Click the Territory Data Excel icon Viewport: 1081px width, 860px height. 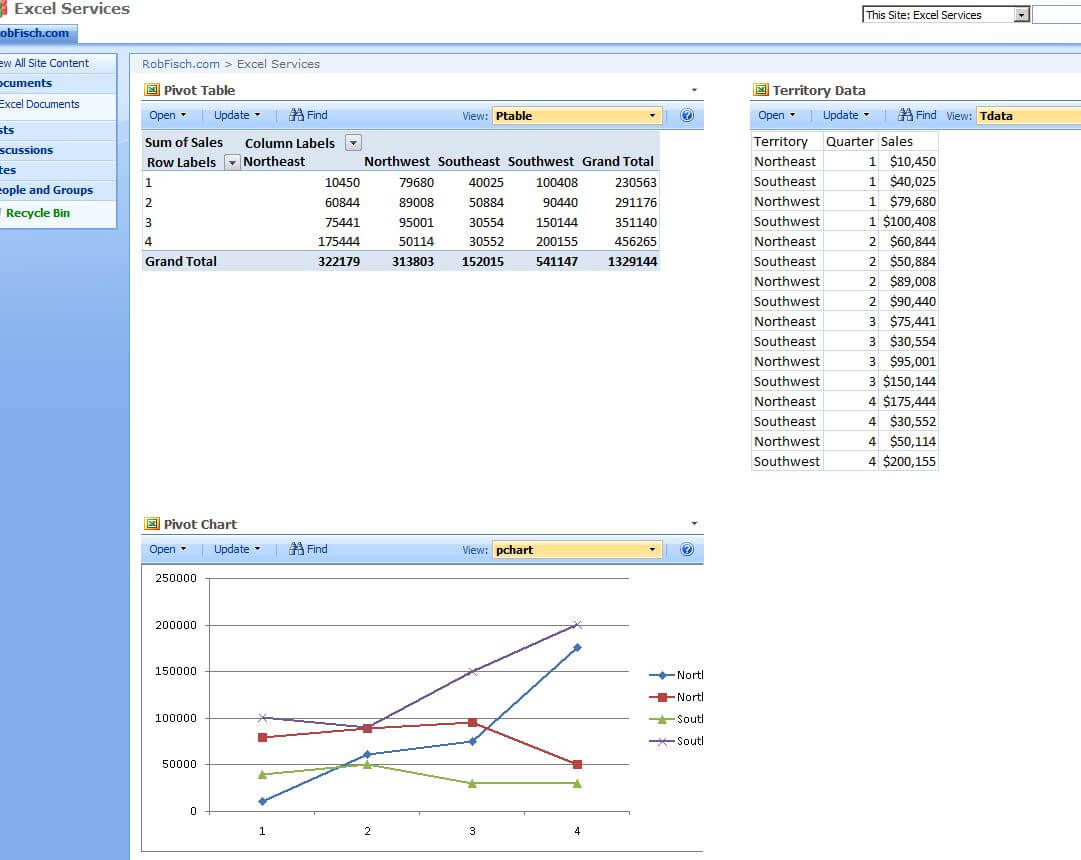pos(761,90)
